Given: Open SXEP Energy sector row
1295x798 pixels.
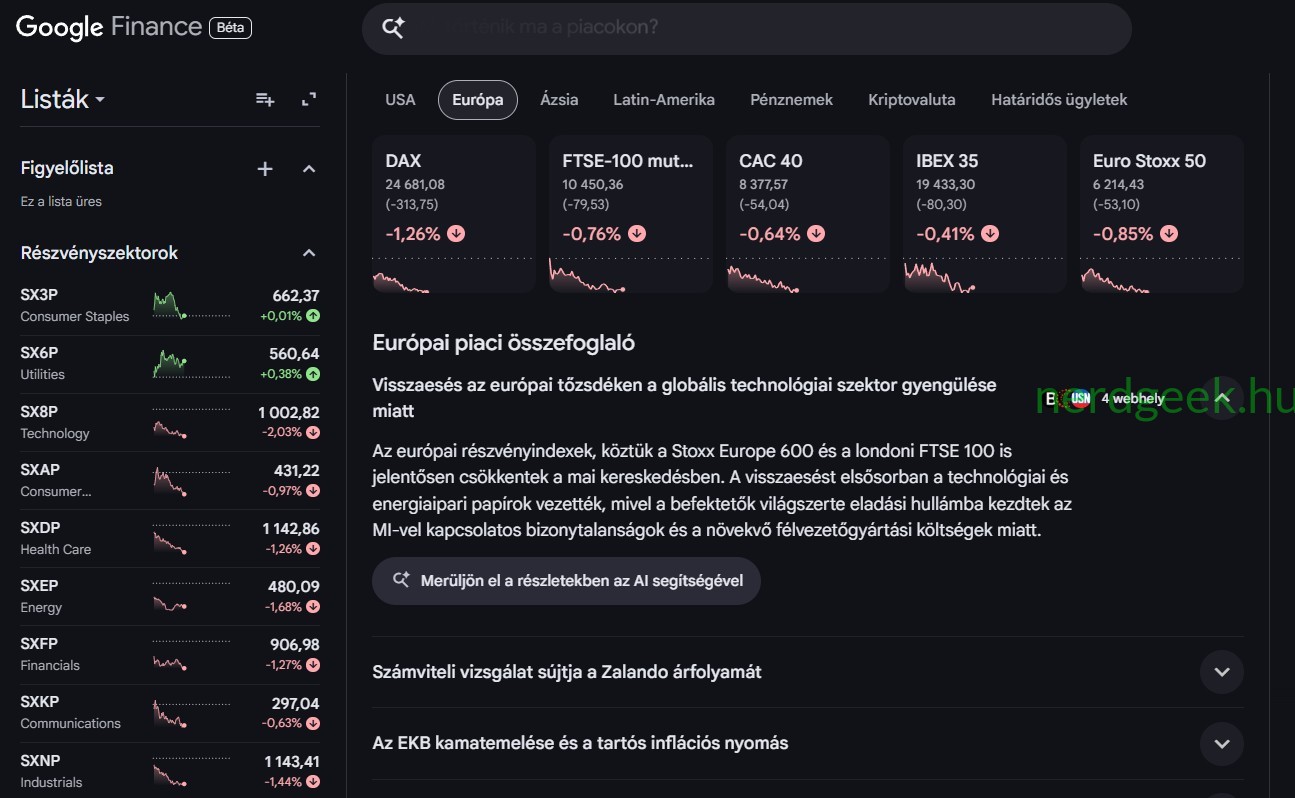Looking at the screenshot, I should coord(170,596).
